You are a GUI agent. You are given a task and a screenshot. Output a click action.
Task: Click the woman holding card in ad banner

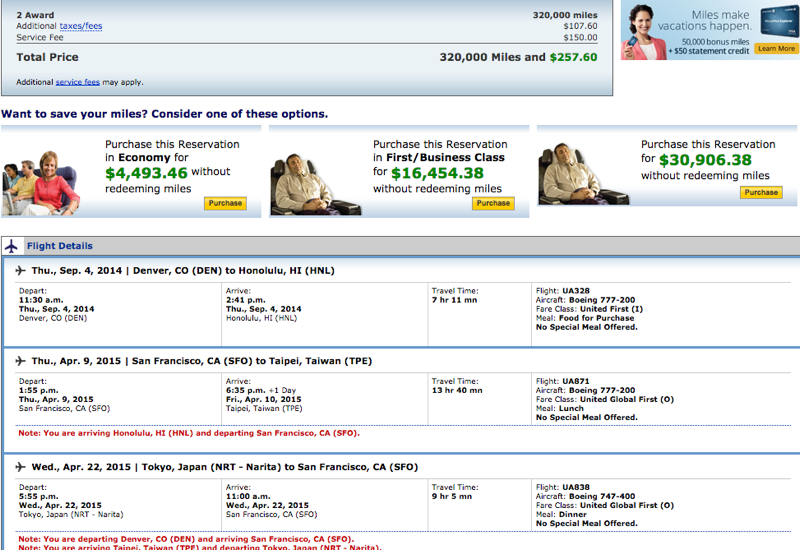643,32
